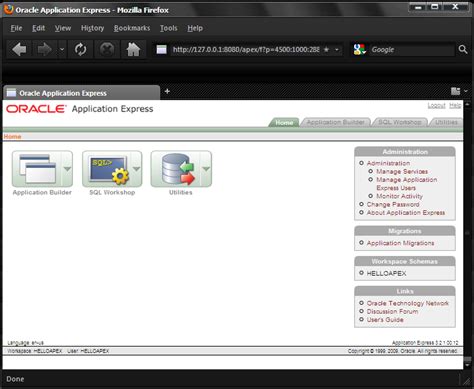The height and width of the screenshot is (389, 474).
Task: Reload the page with the refresh icon
Action: 80,49
